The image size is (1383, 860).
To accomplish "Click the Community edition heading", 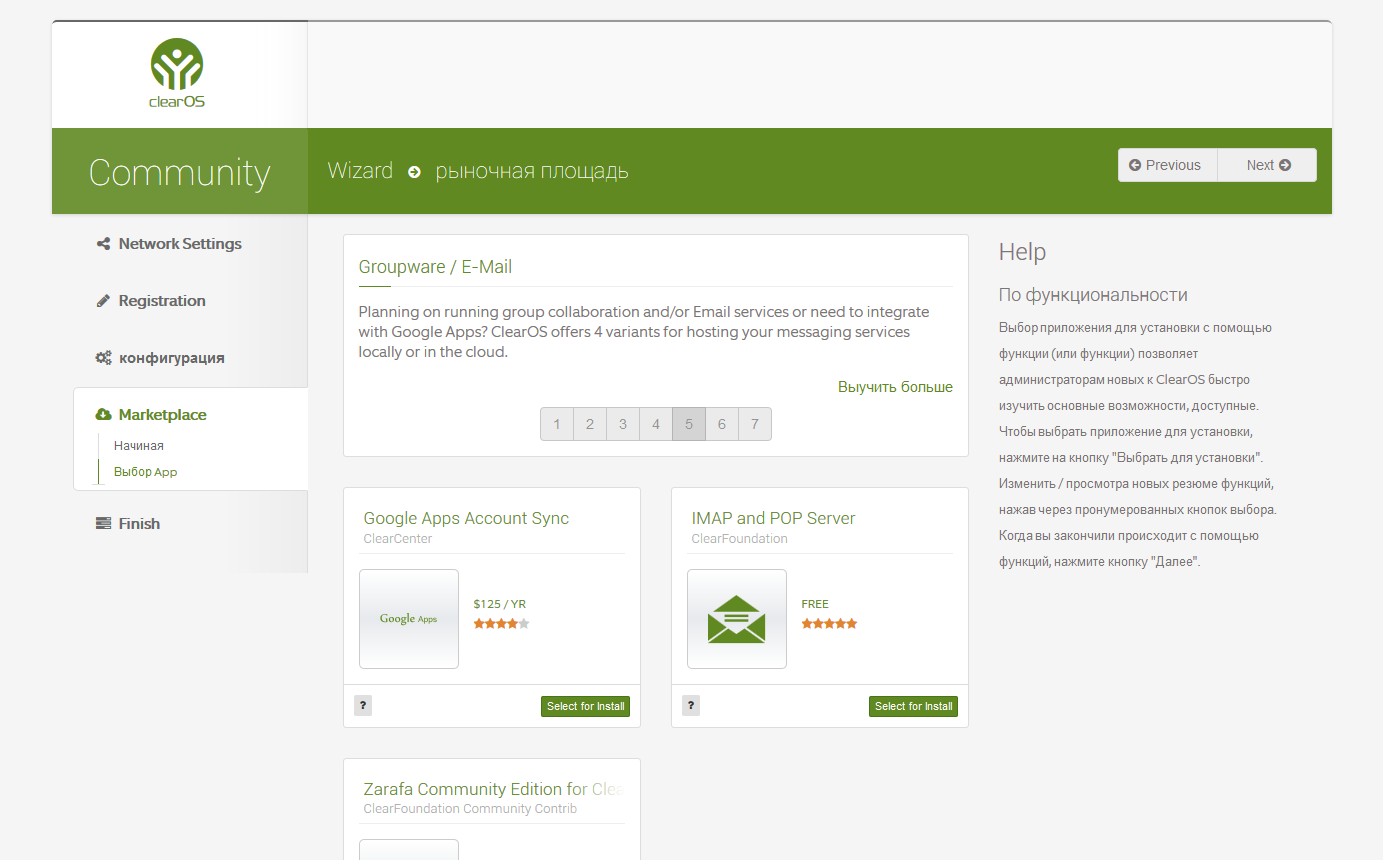I will (180, 173).
